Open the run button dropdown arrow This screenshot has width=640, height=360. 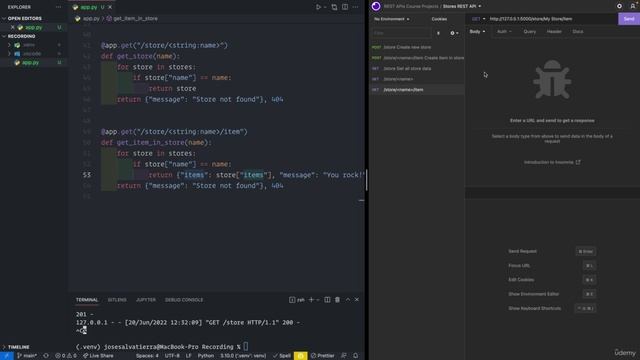(x=325, y=7)
